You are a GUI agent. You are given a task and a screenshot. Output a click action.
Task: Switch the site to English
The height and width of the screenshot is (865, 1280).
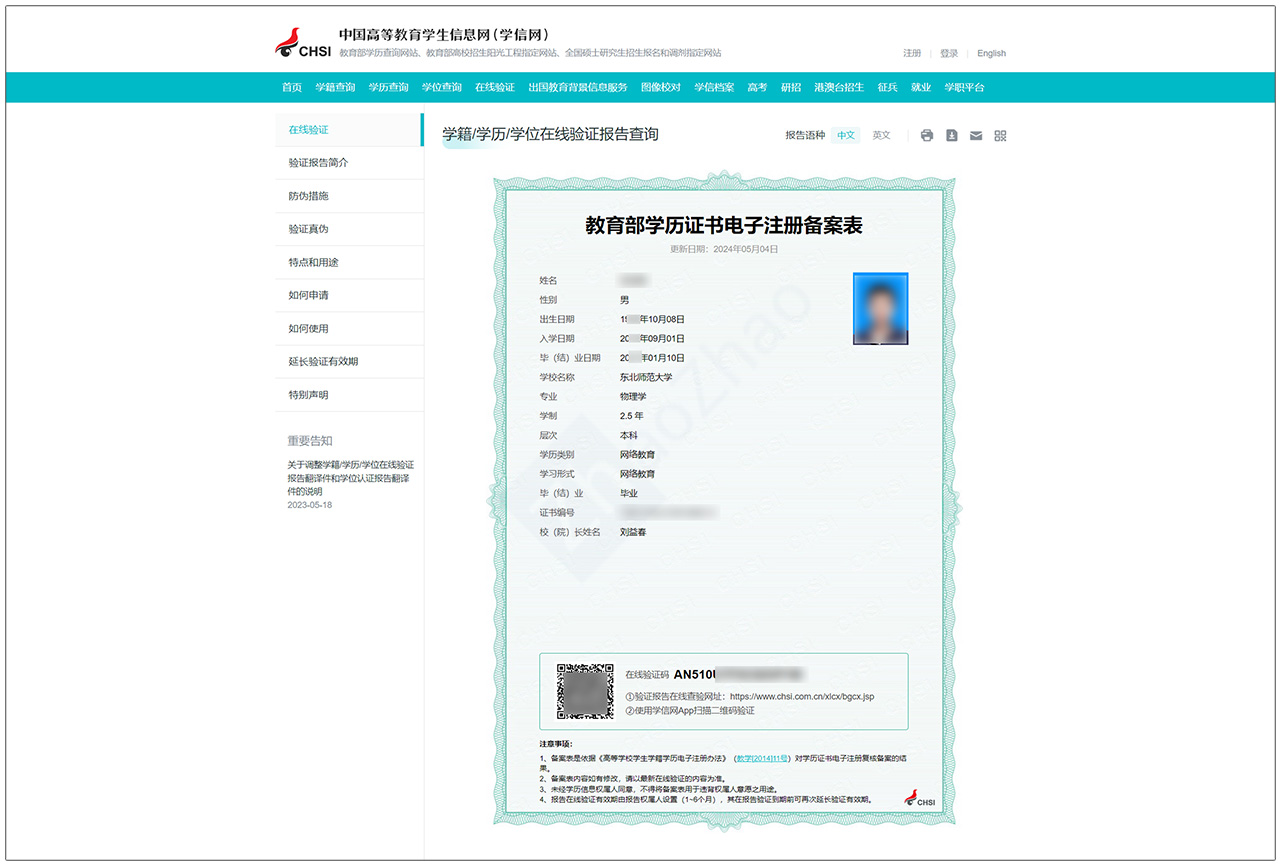tap(991, 53)
